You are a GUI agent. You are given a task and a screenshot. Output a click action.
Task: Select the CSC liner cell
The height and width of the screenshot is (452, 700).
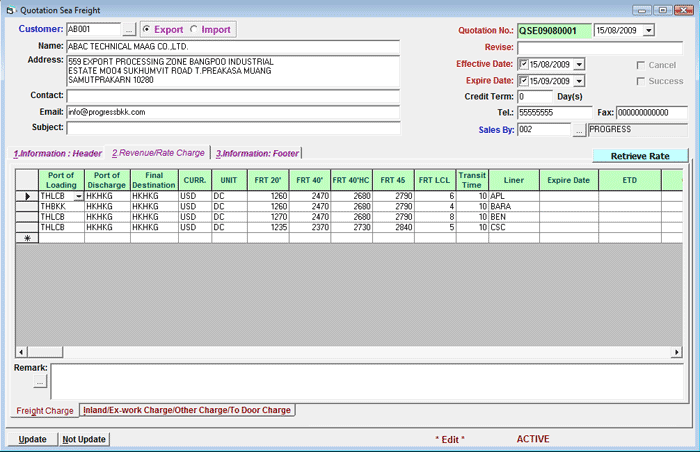[x=514, y=227]
